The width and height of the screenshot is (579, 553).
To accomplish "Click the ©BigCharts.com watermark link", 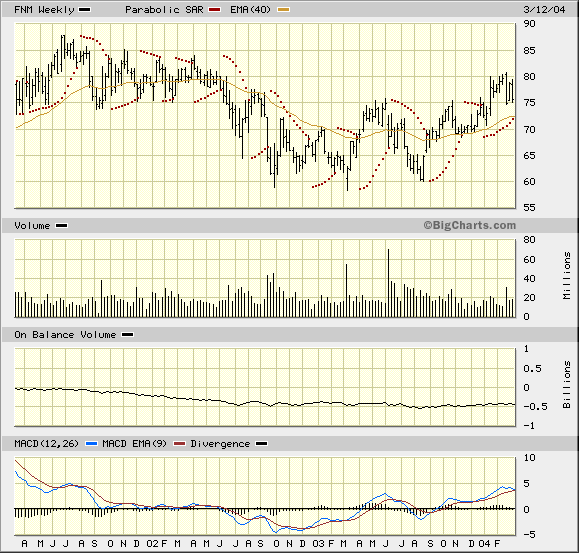I will point(469,225).
